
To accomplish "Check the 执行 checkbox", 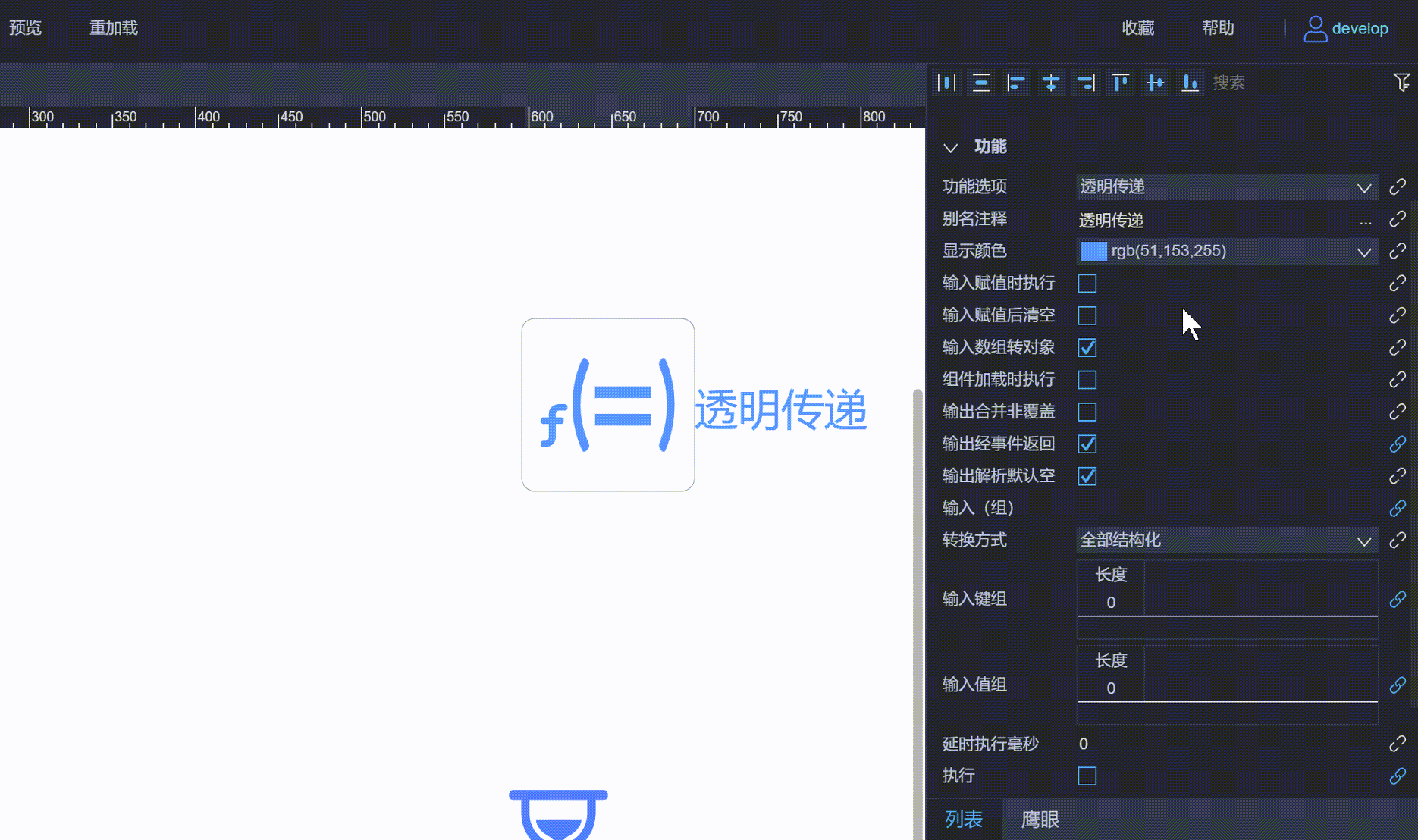I will click(x=1087, y=776).
